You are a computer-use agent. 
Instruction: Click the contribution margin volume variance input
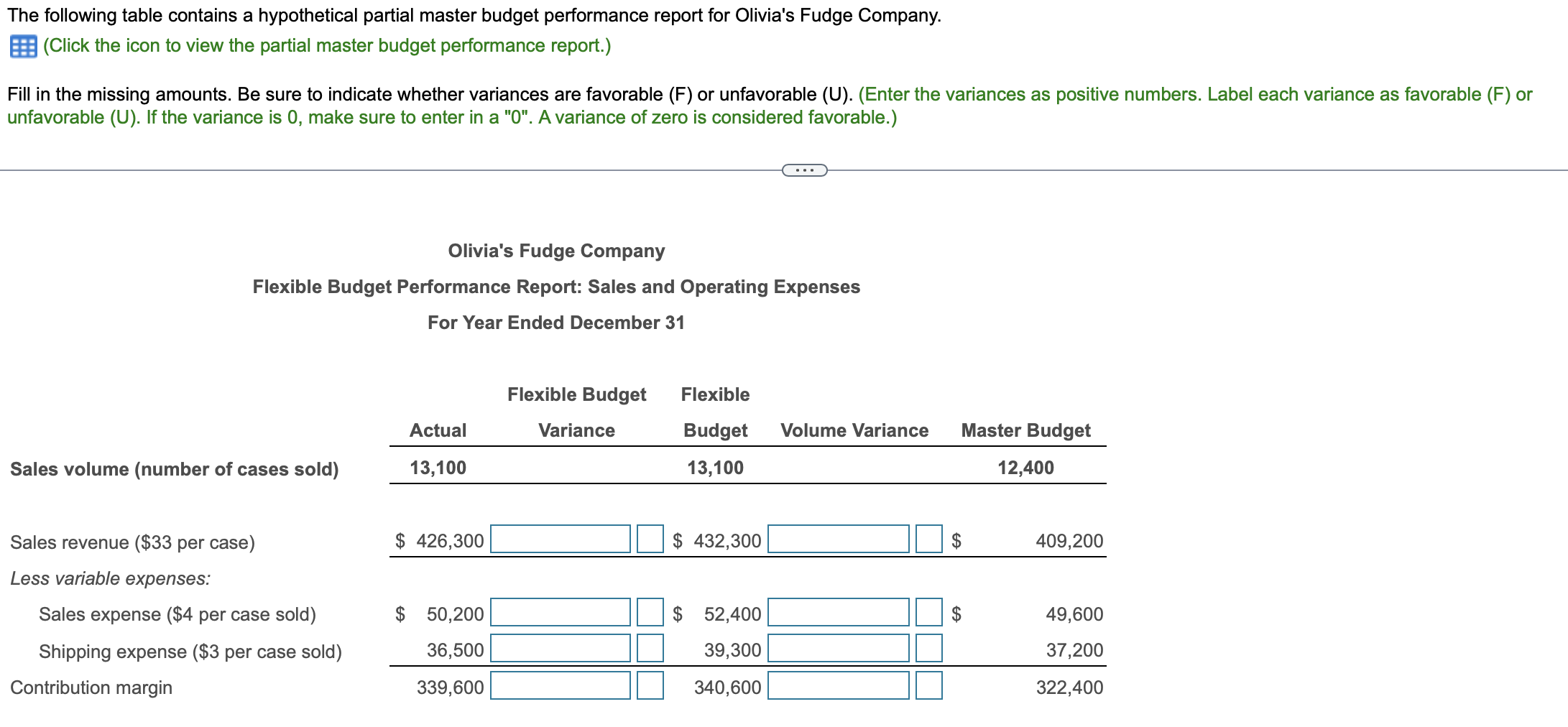click(x=837, y=686)
